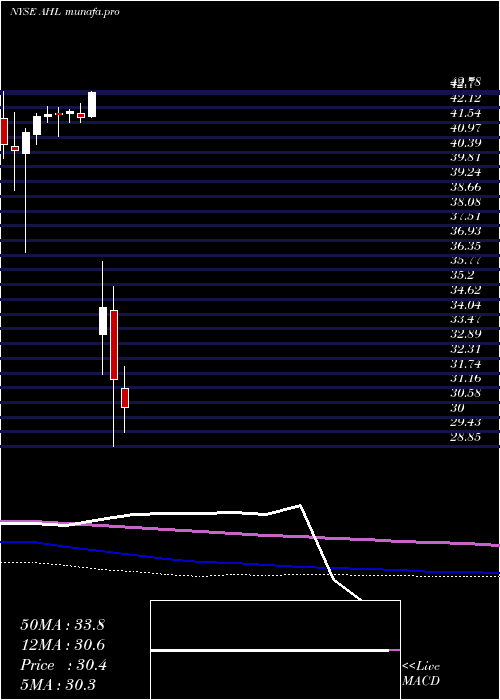
Task: Click the white candlestick body reaching 42.12
Action: pyautogui.click(x=92, y=104)
